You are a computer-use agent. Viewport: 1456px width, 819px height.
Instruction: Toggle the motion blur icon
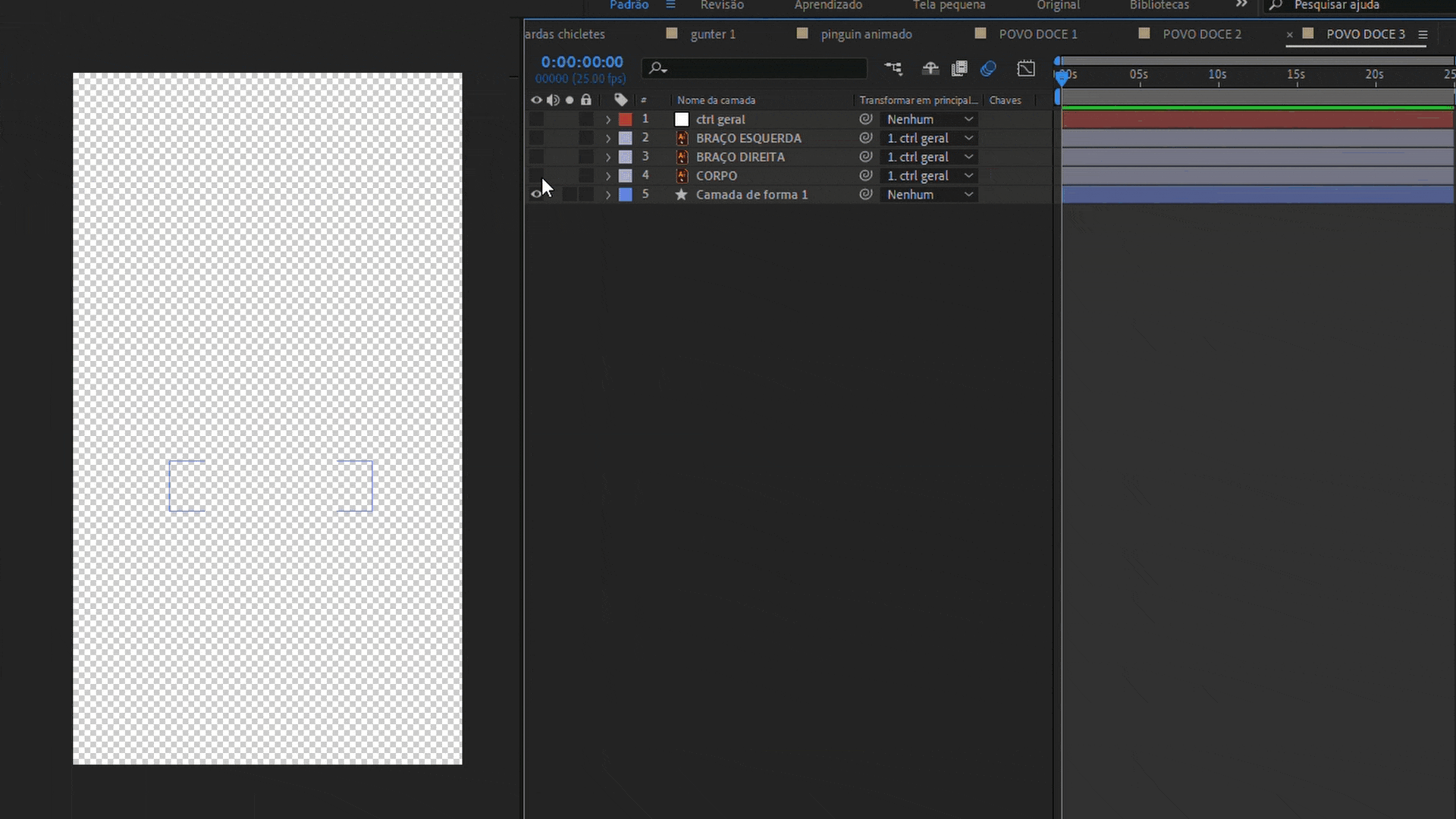pyautogui.click(x=988, y=69)
